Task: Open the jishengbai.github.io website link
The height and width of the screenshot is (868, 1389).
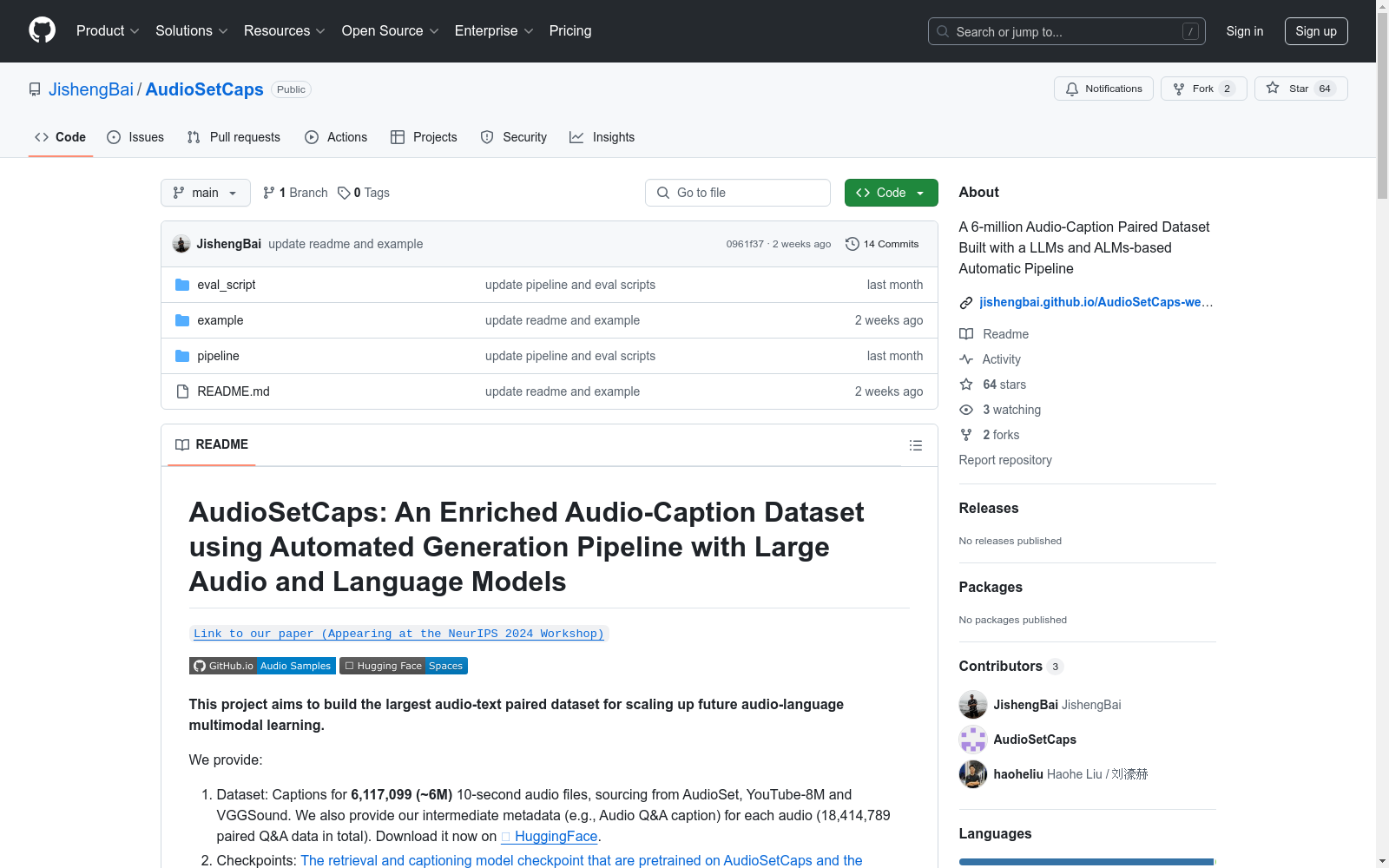Action: coord(1096,302)
